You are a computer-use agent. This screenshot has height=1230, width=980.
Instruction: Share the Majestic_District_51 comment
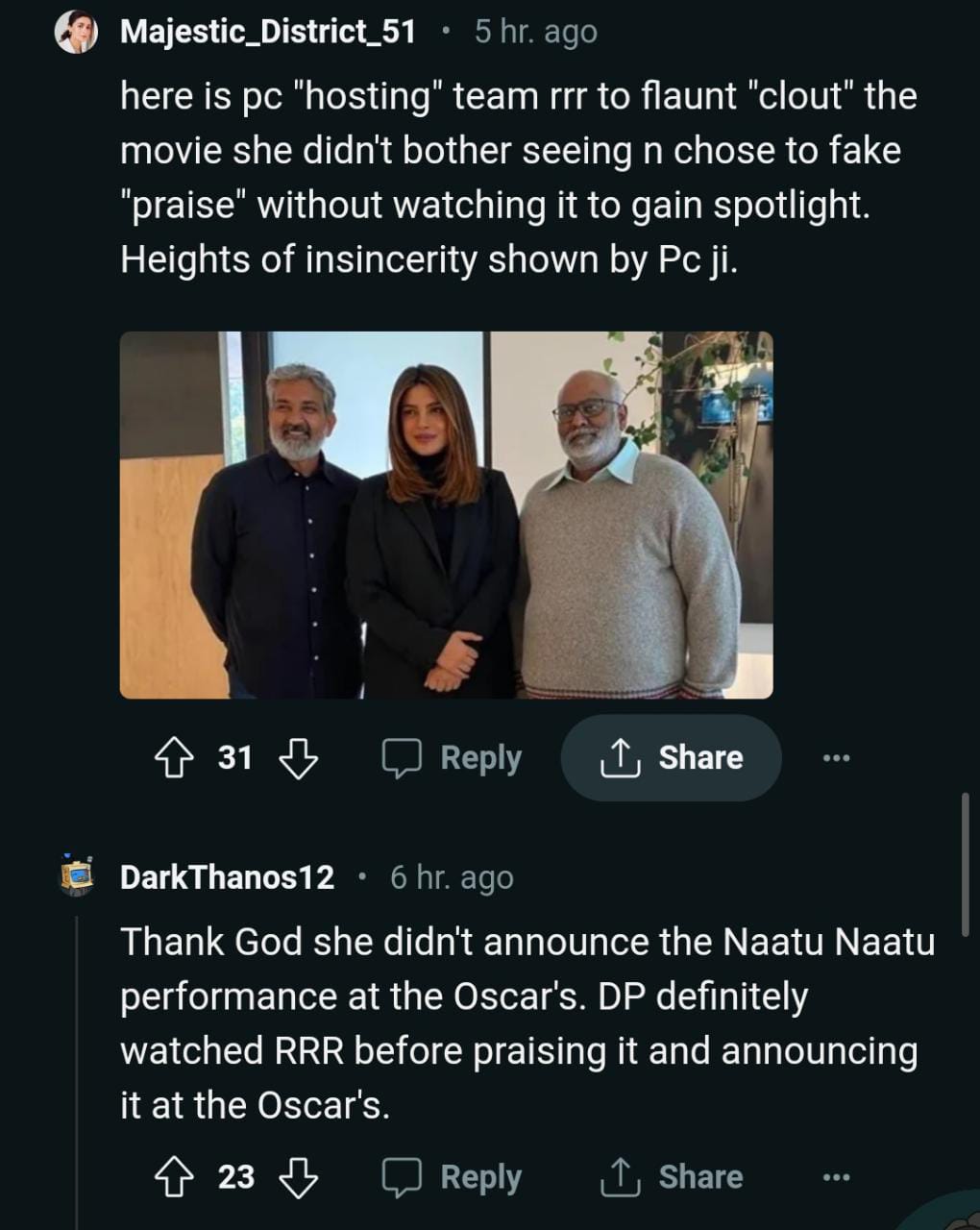pos(672,758)
